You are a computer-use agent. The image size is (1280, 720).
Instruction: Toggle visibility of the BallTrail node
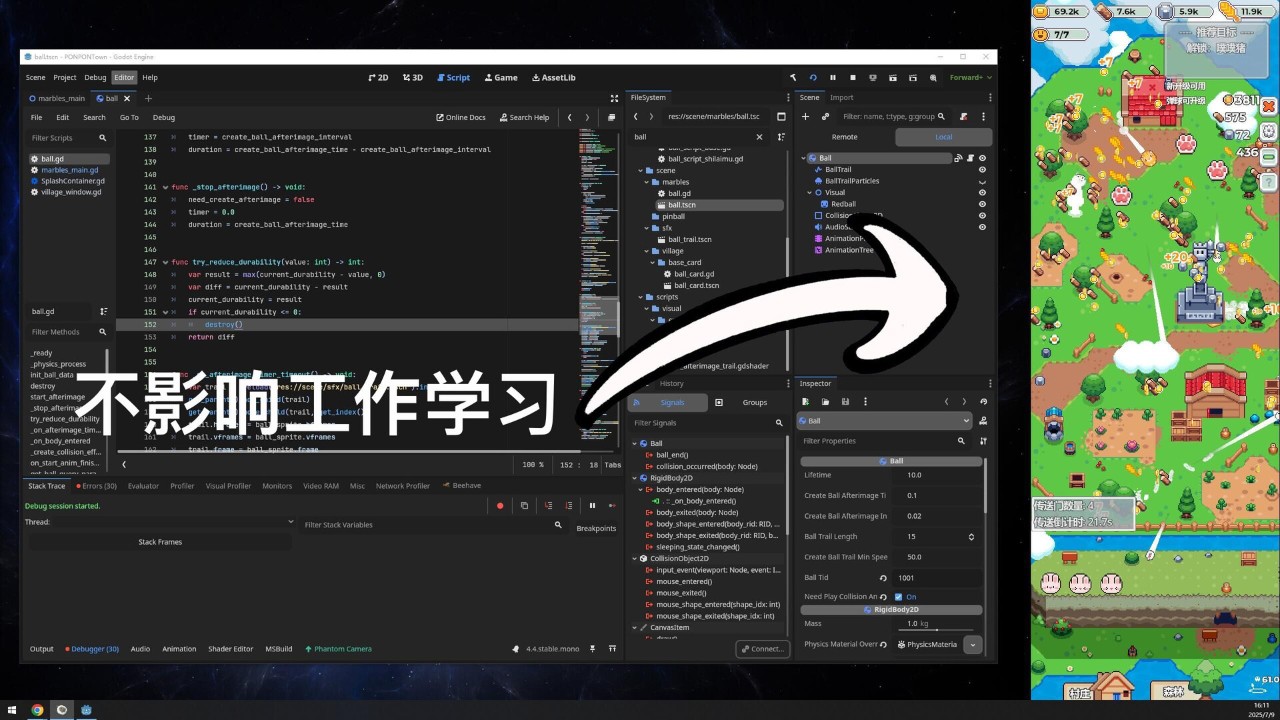click(x=982, y=170)
